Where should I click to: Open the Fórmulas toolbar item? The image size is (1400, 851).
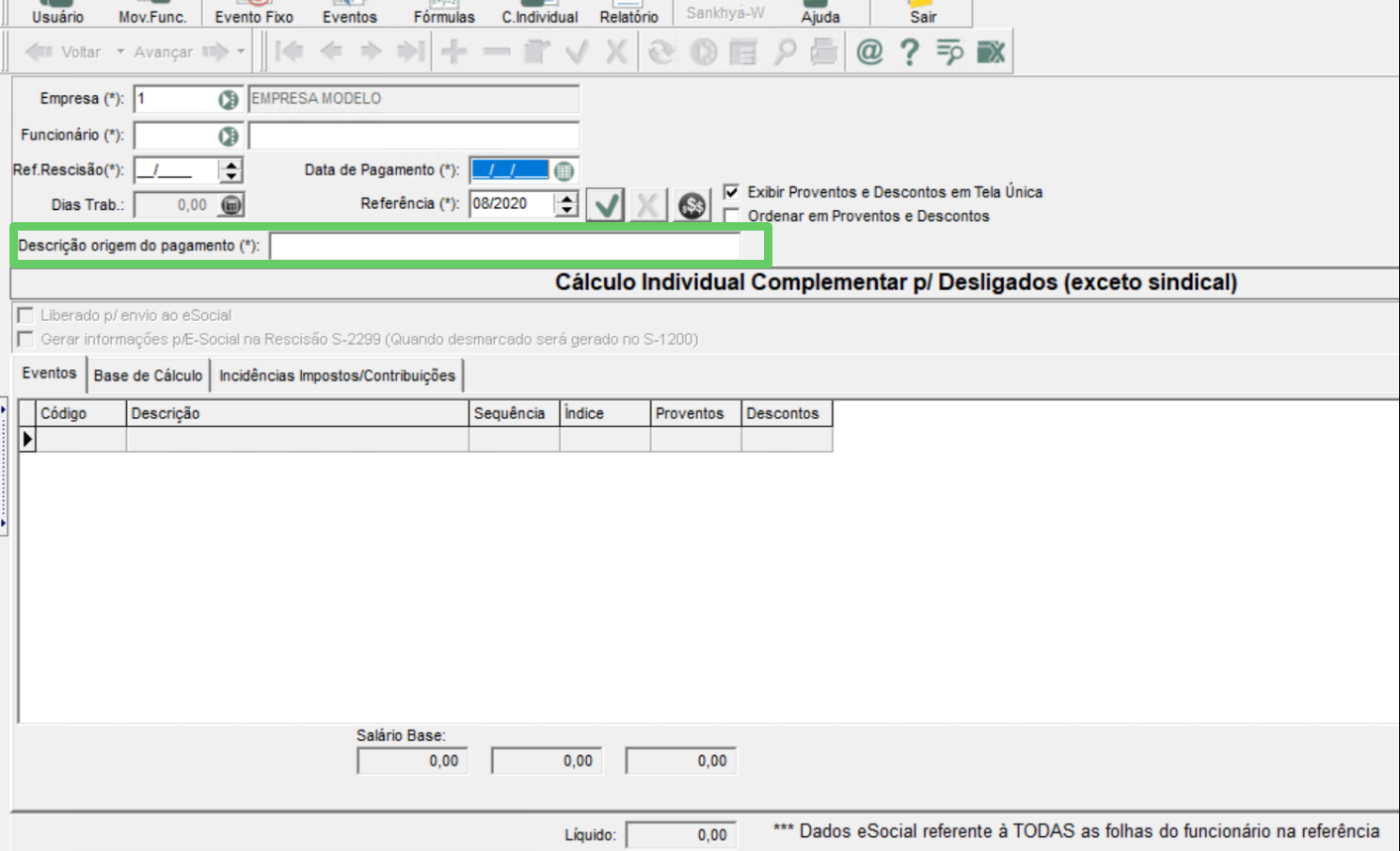tap(444, 13)
